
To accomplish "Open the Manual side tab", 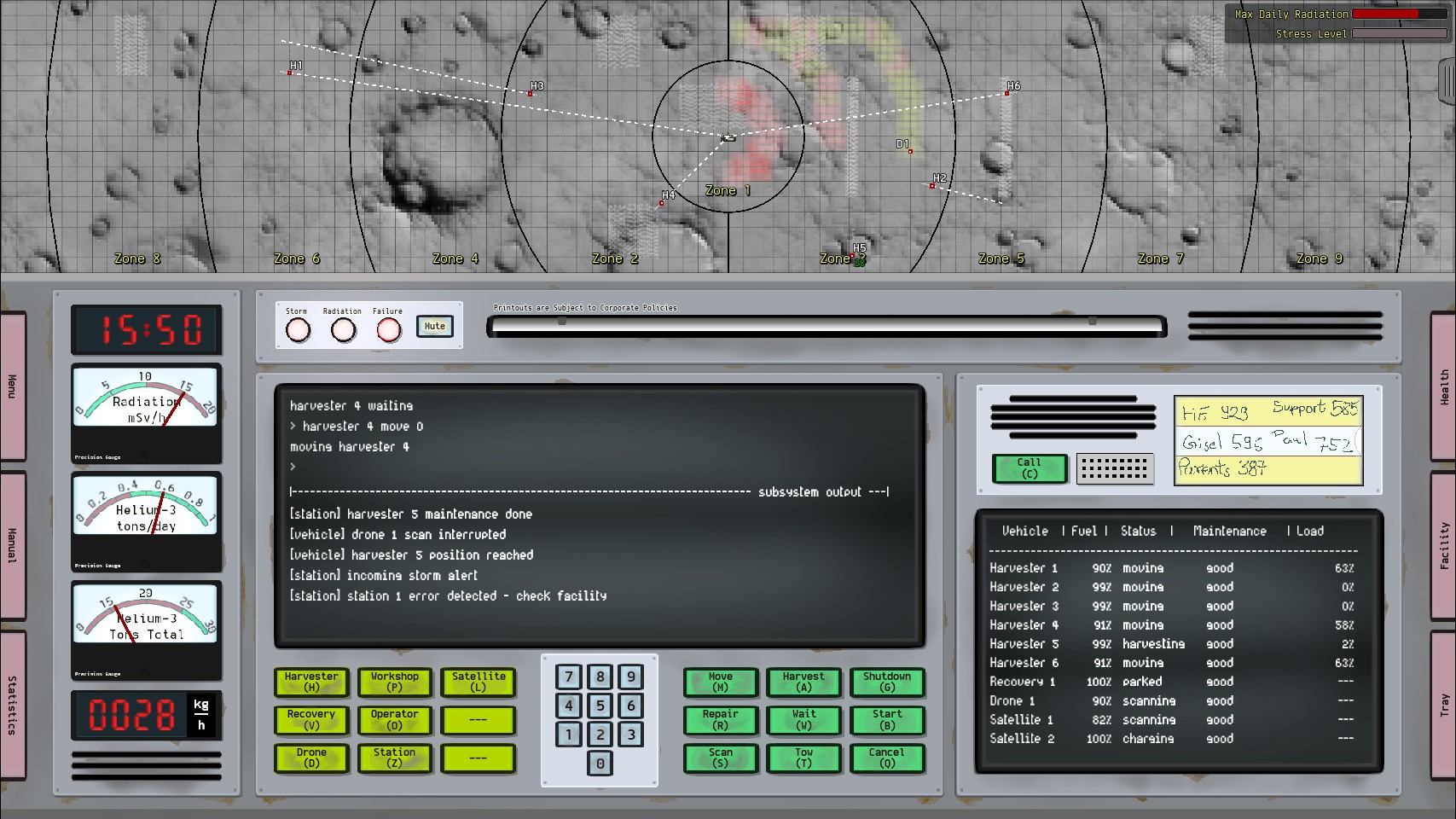I will click(x=13, y=545).
